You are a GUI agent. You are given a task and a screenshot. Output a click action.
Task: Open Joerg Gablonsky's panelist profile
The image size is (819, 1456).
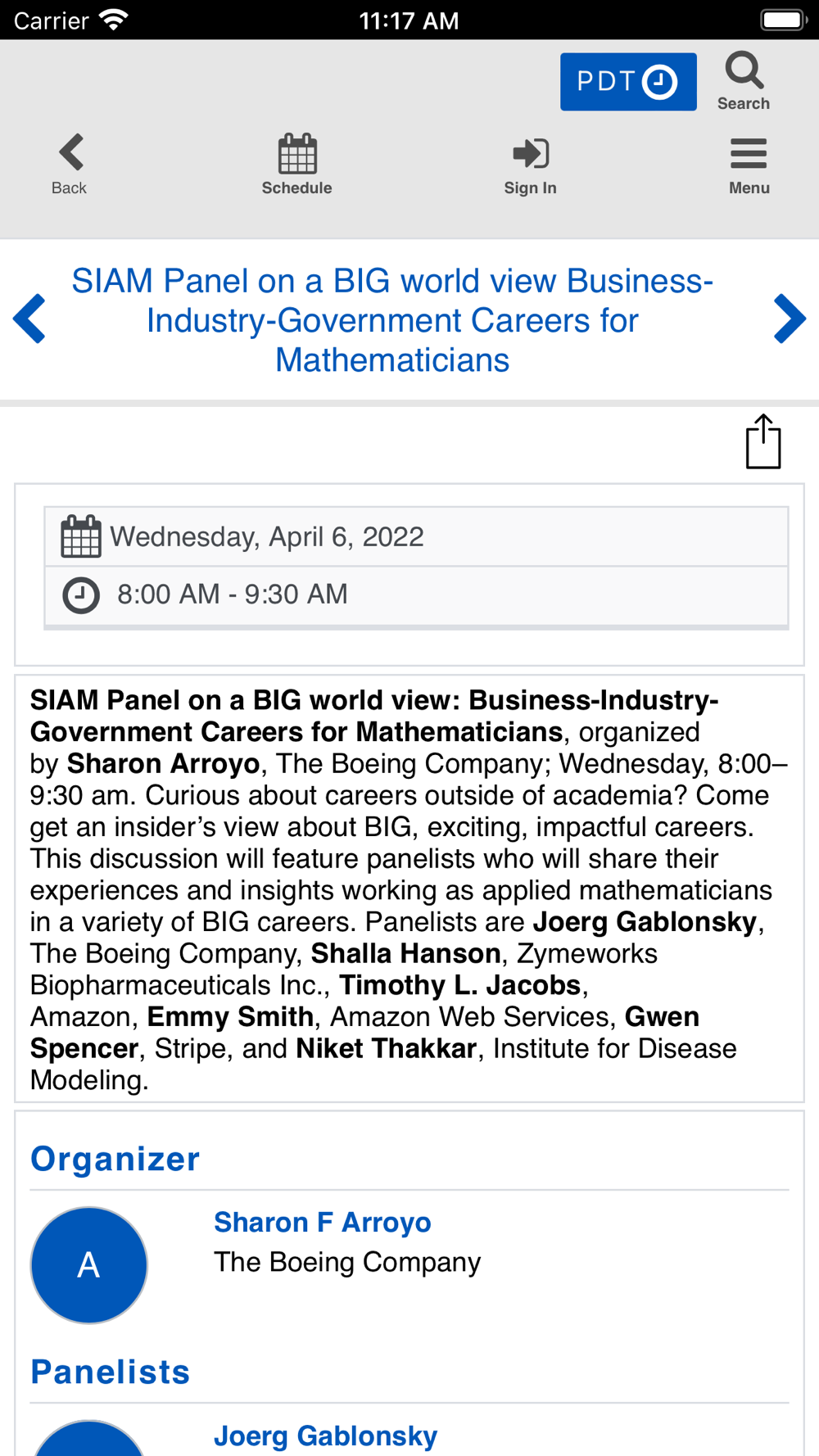click(325, 1436)
